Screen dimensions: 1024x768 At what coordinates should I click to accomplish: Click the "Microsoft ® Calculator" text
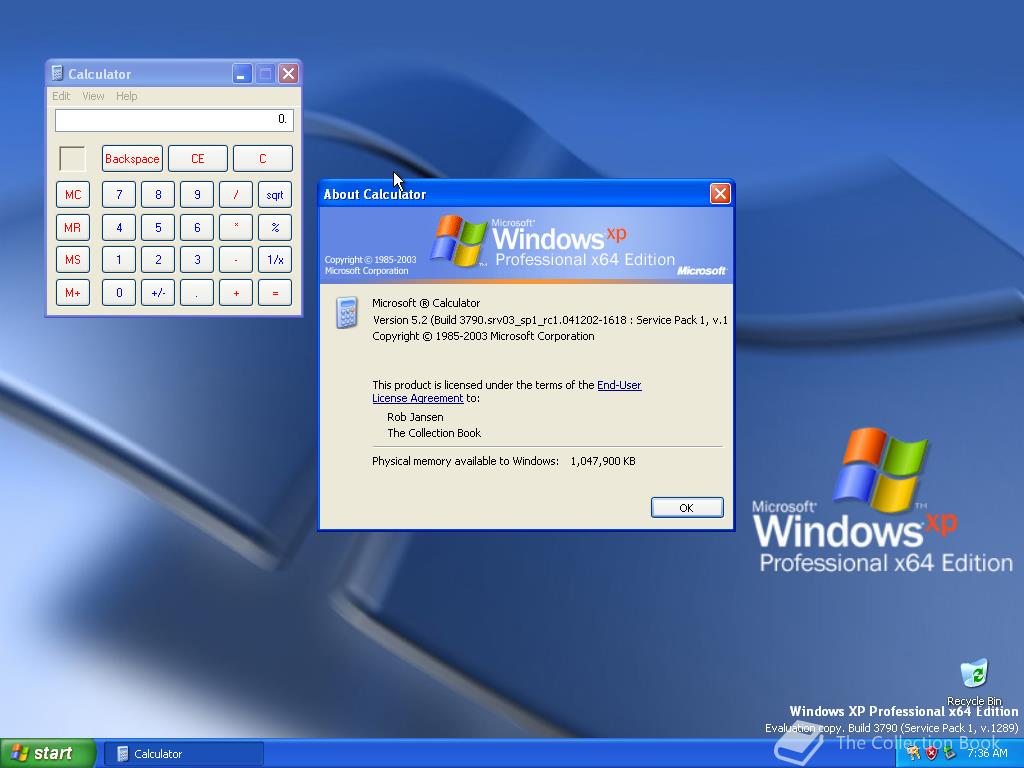point(426,303)
